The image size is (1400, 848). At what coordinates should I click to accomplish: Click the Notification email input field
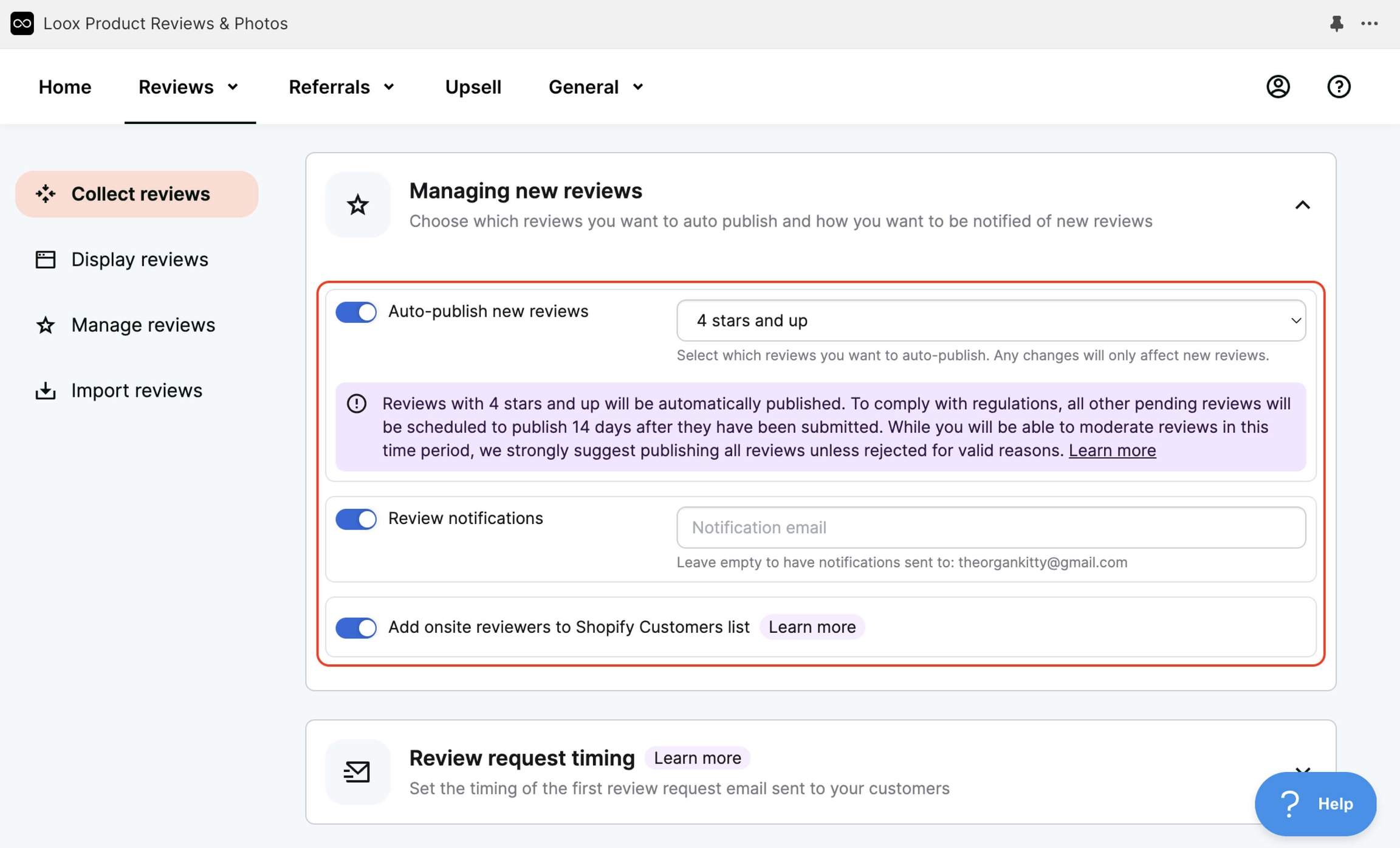tap(990, 527)
